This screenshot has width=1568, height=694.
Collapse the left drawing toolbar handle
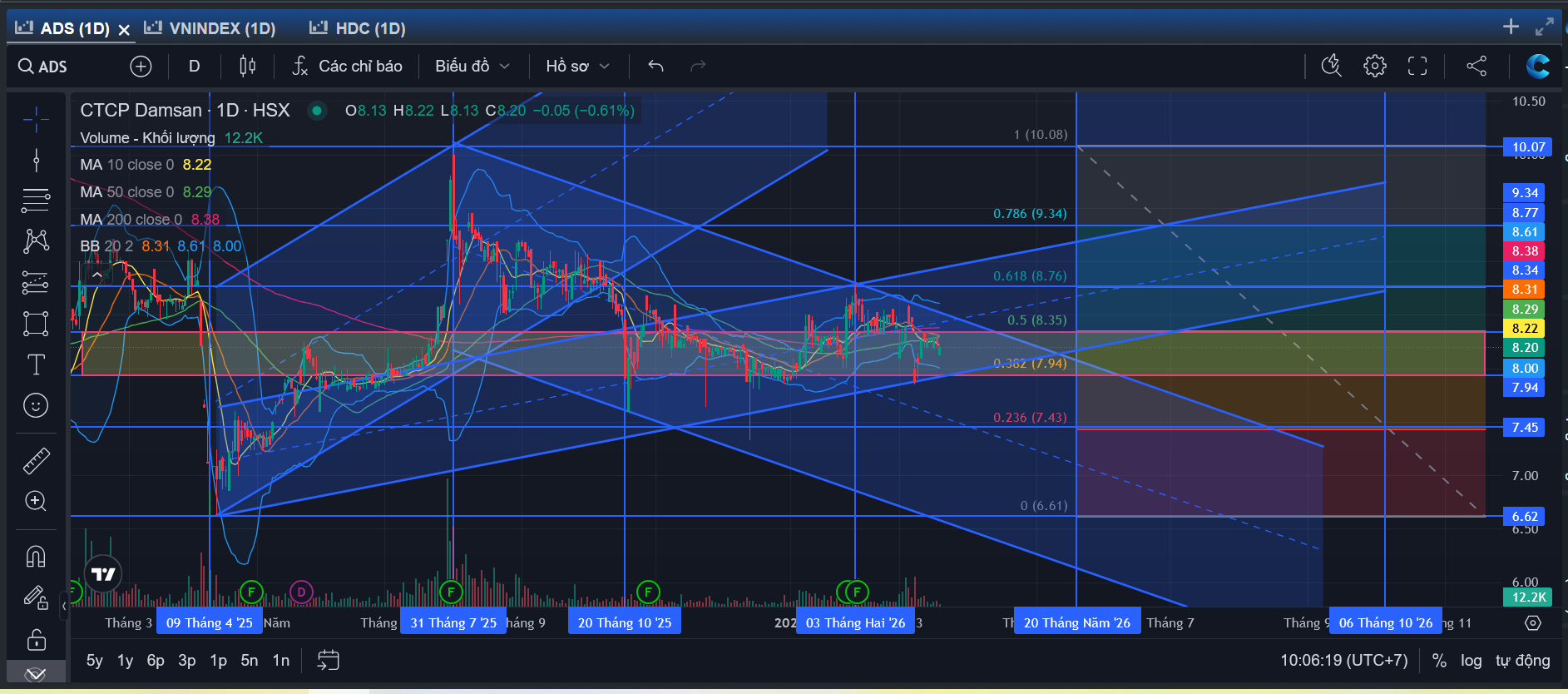(x=64, y=607)
